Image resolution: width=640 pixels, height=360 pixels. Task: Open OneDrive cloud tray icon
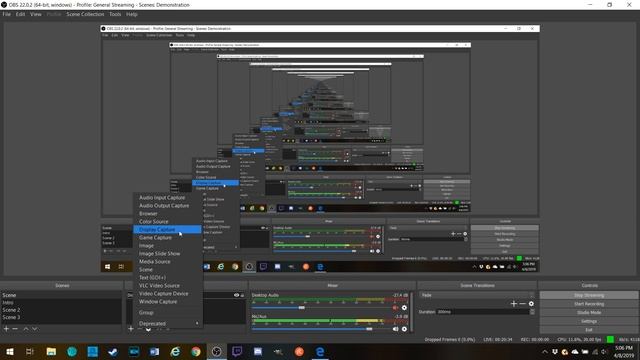tap(575, 352)
